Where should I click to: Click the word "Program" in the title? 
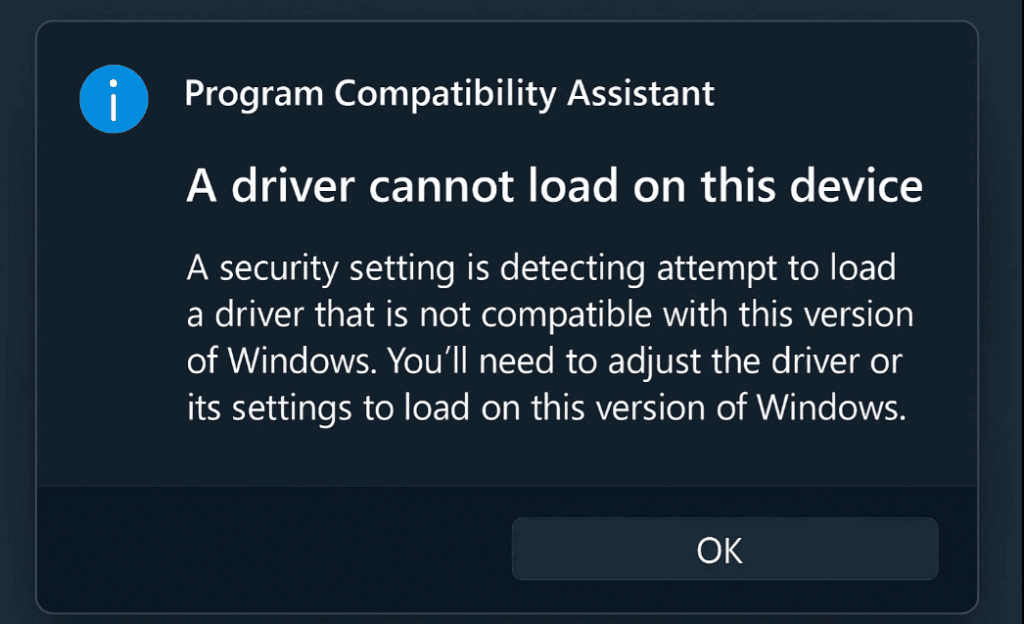coord(255,94)
